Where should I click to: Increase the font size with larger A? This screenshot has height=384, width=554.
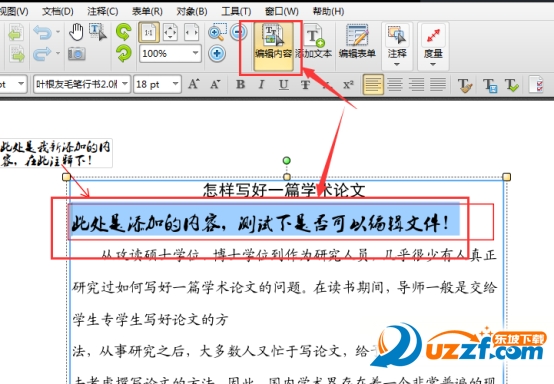tap(194, 84)
